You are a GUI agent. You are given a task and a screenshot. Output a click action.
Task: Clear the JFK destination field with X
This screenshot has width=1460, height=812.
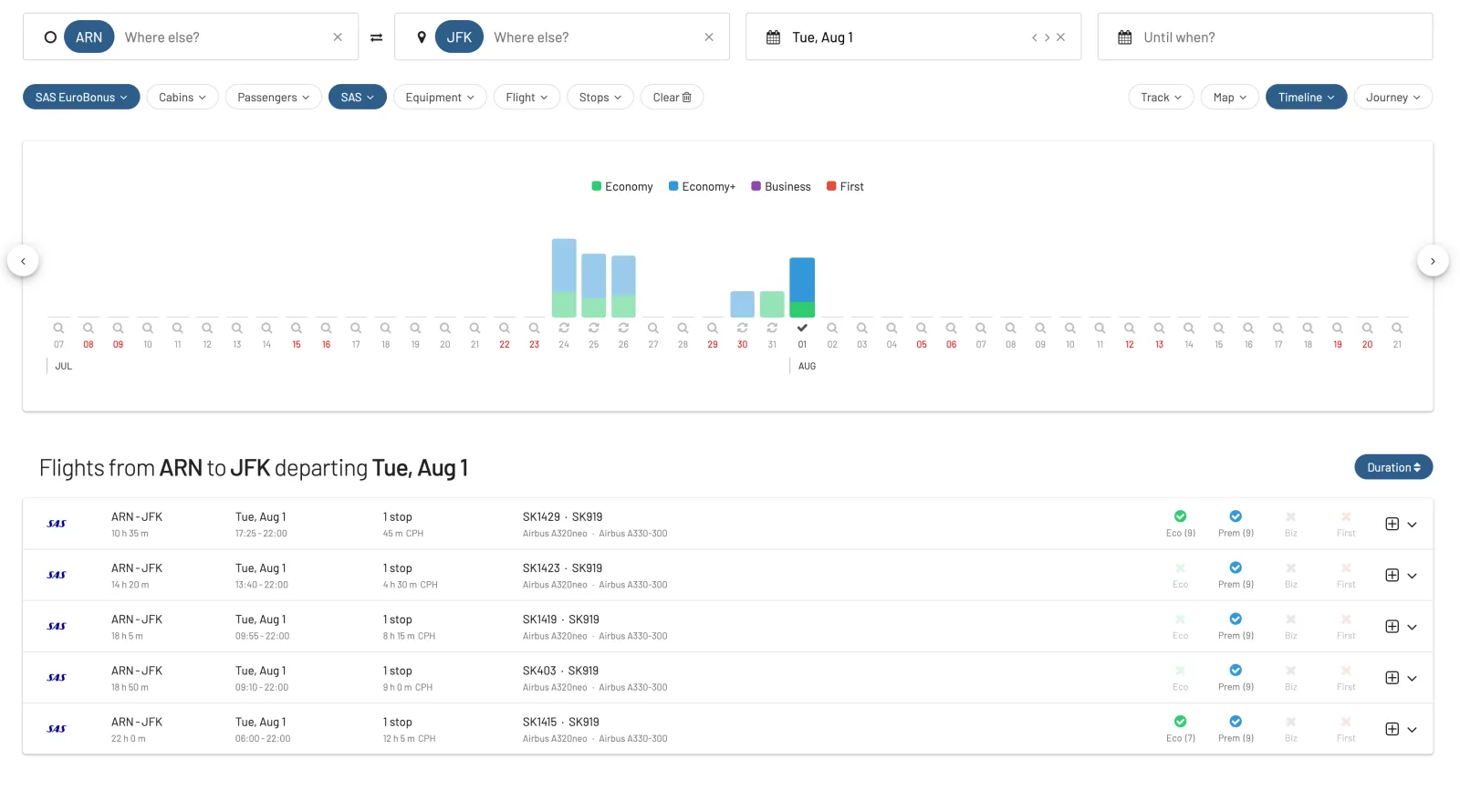click(x=709, y=37)
